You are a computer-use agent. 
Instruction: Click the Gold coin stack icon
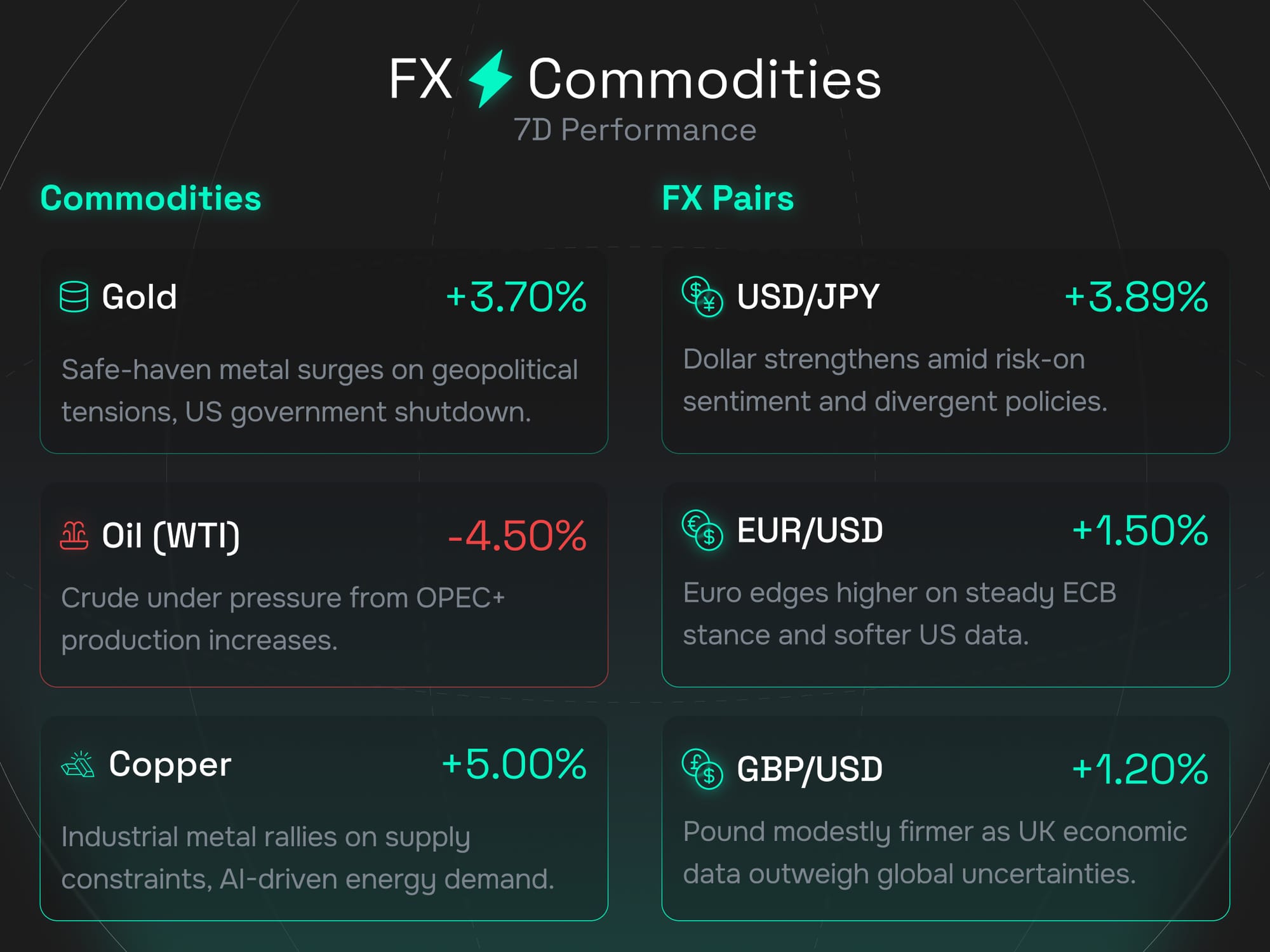pos(74,296)
